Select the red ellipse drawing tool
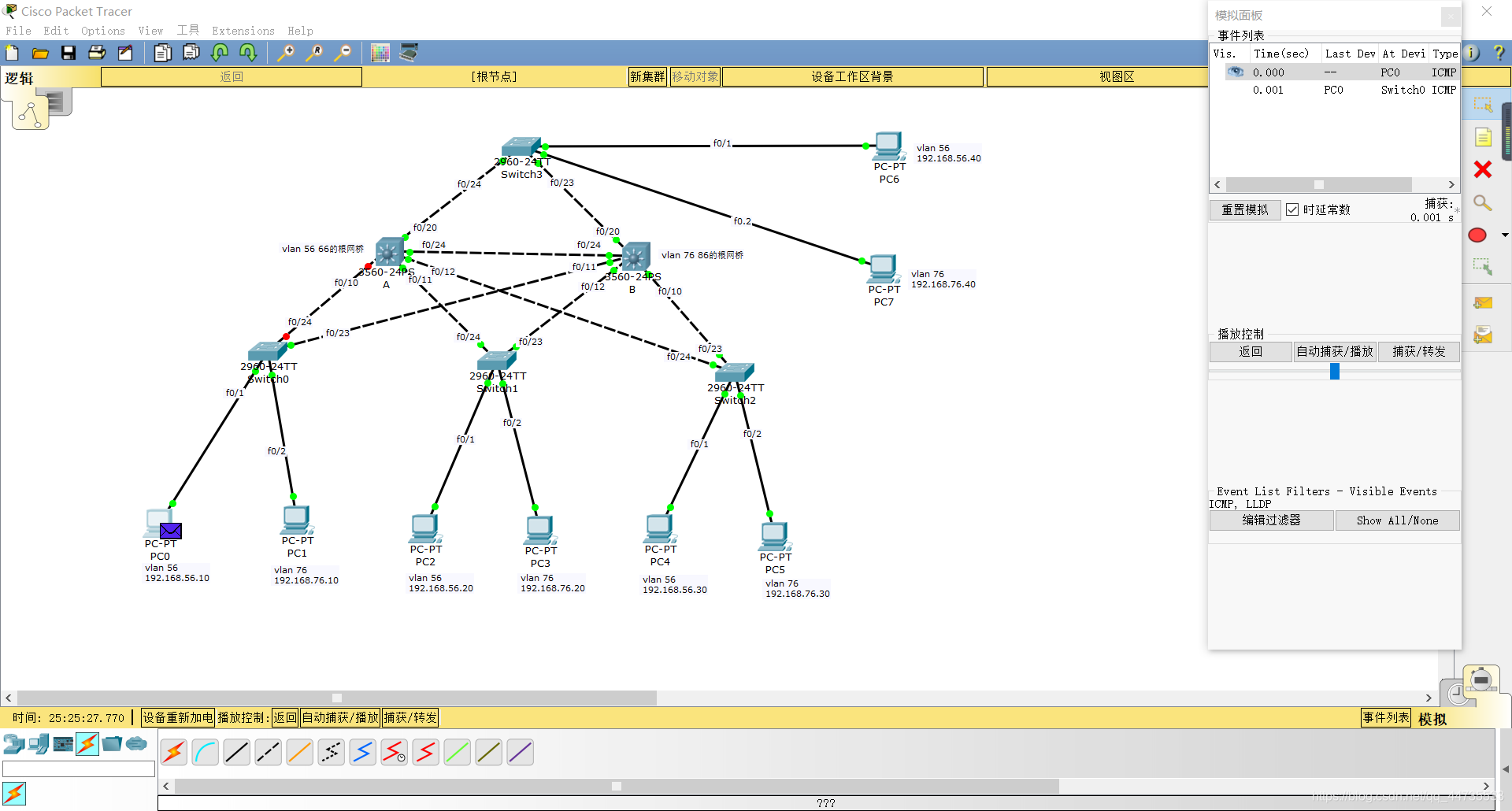Screen dimensions: 1512x811 1477,235
